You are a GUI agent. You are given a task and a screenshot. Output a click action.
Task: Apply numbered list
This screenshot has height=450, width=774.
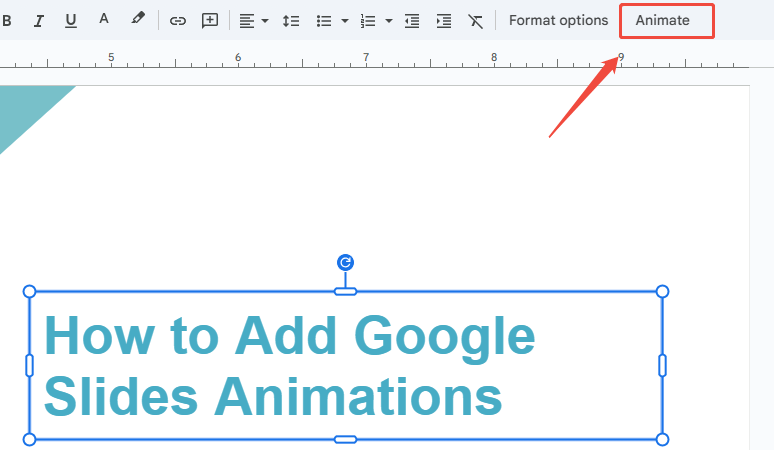(x=368, y=21)
